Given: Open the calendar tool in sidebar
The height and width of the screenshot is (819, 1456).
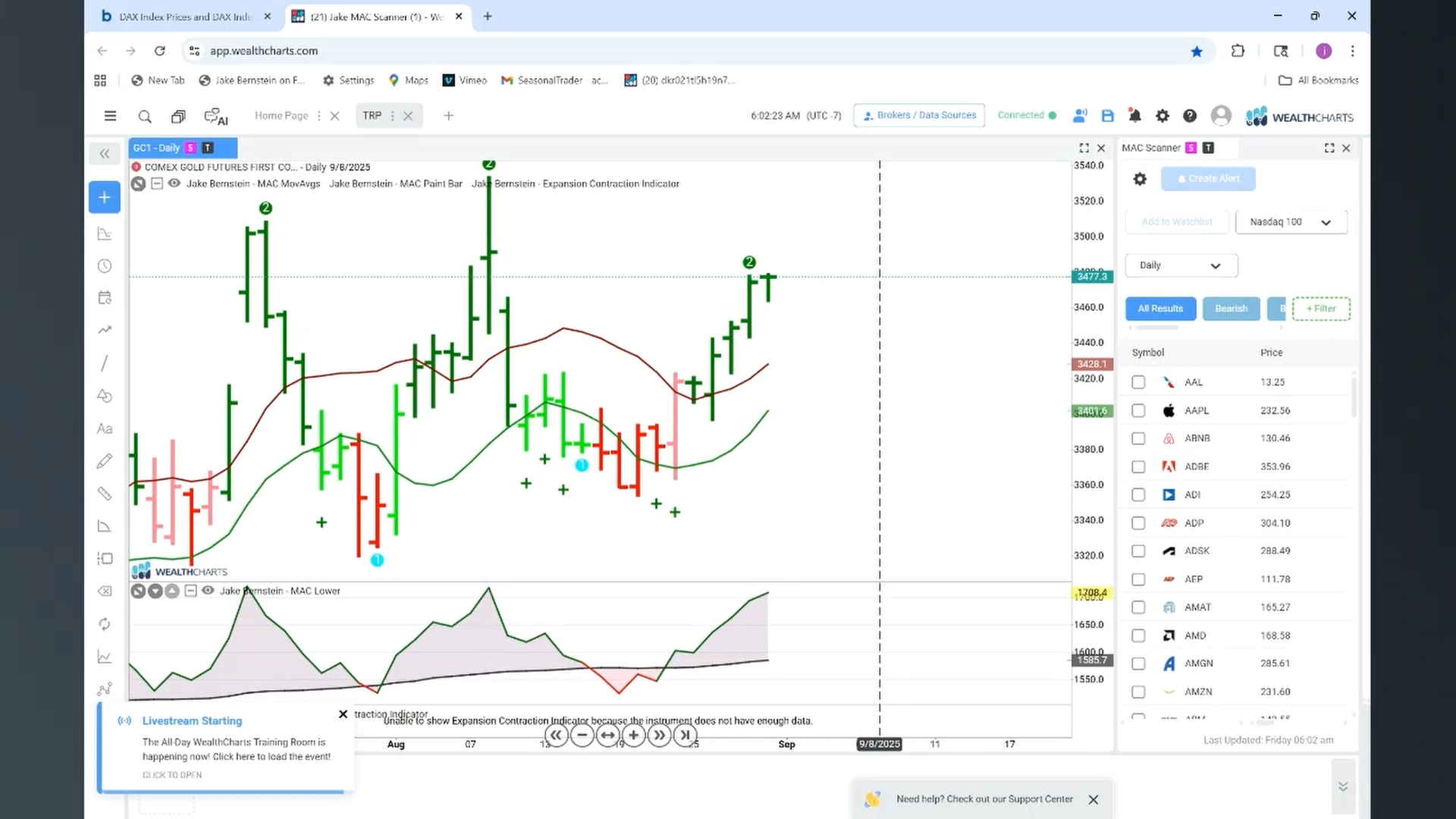Looking at the screenshot, I should pos(105,297).
